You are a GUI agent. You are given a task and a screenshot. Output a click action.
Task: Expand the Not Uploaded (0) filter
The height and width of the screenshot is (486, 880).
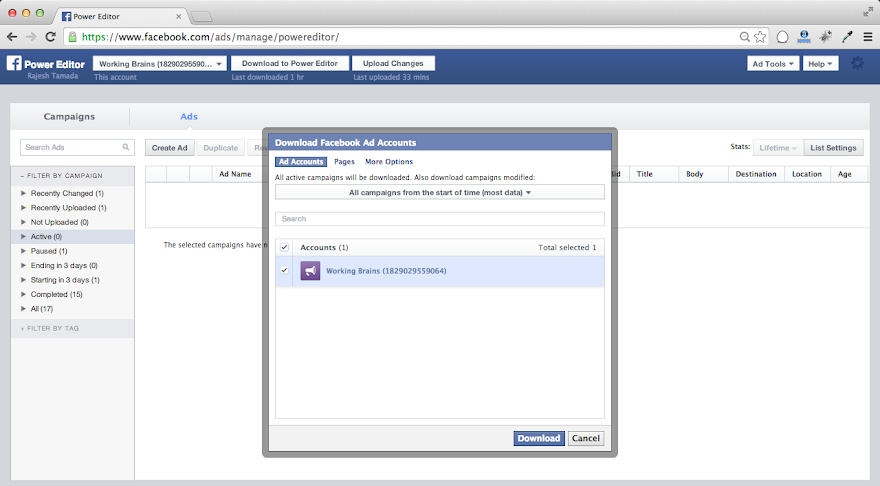[x=23, y=222]
